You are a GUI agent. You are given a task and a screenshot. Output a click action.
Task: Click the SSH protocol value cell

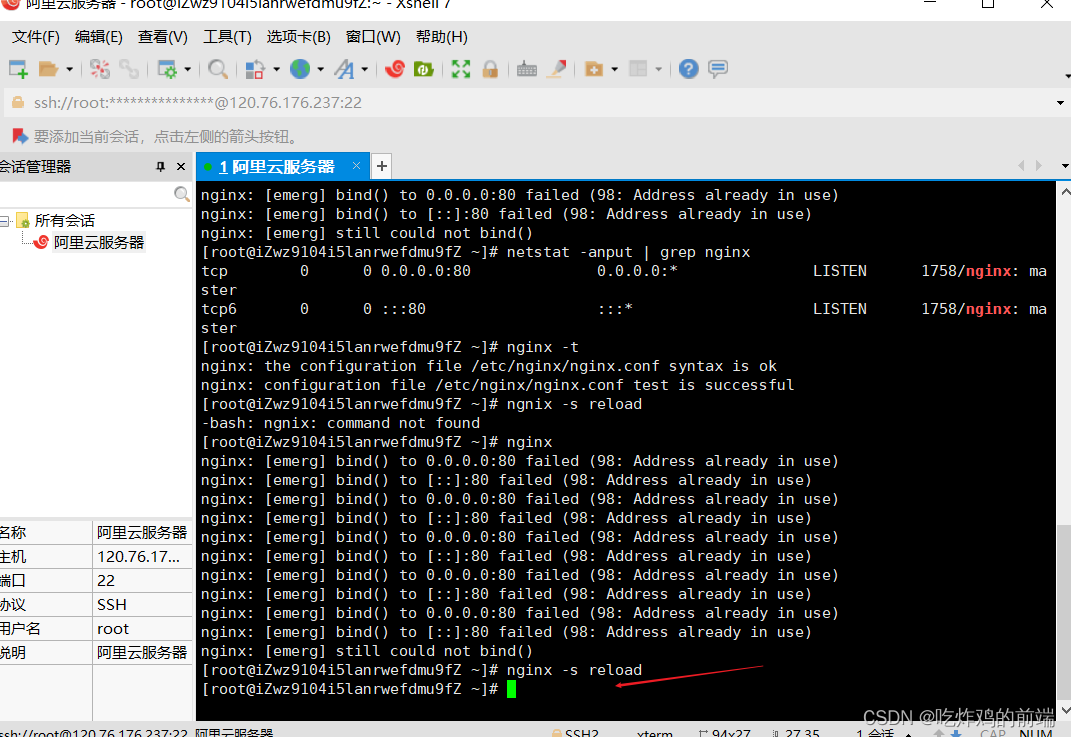(142, 604)
